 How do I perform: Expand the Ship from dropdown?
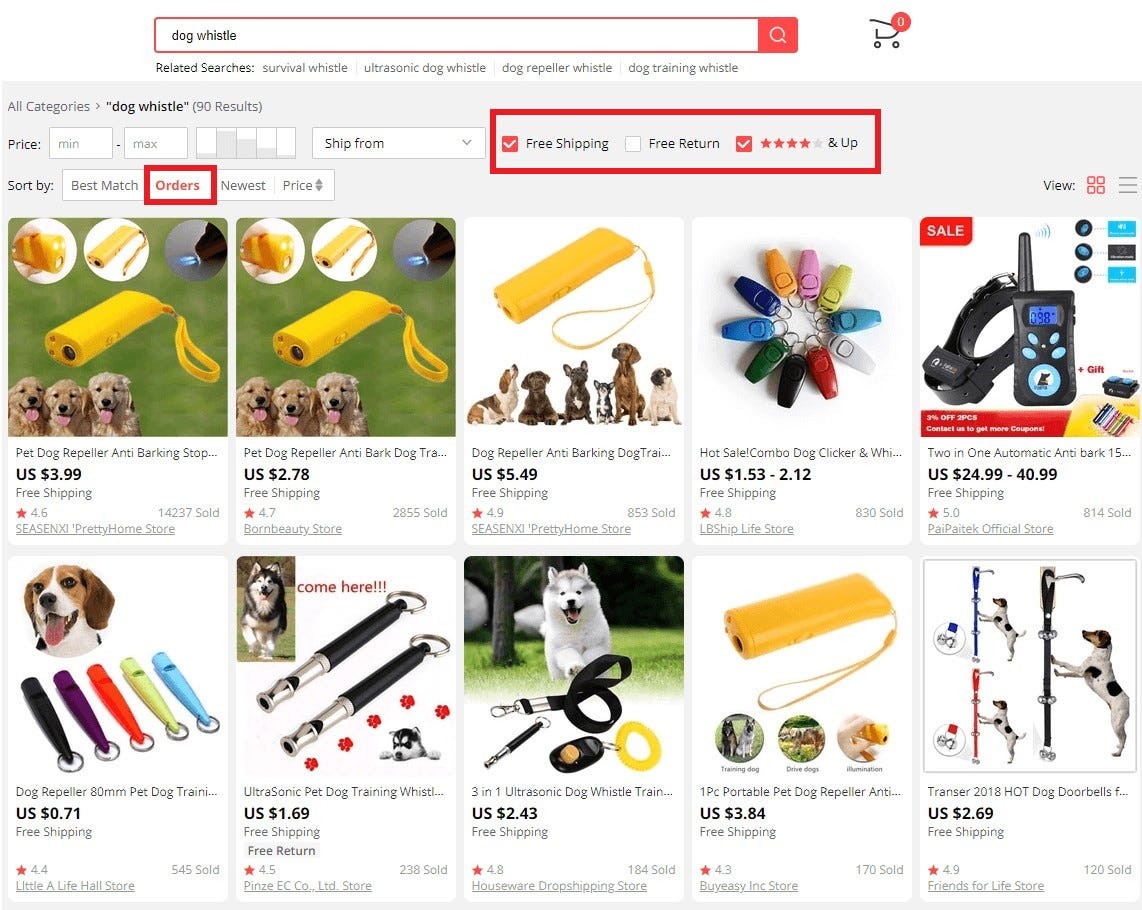click(398, 143)
